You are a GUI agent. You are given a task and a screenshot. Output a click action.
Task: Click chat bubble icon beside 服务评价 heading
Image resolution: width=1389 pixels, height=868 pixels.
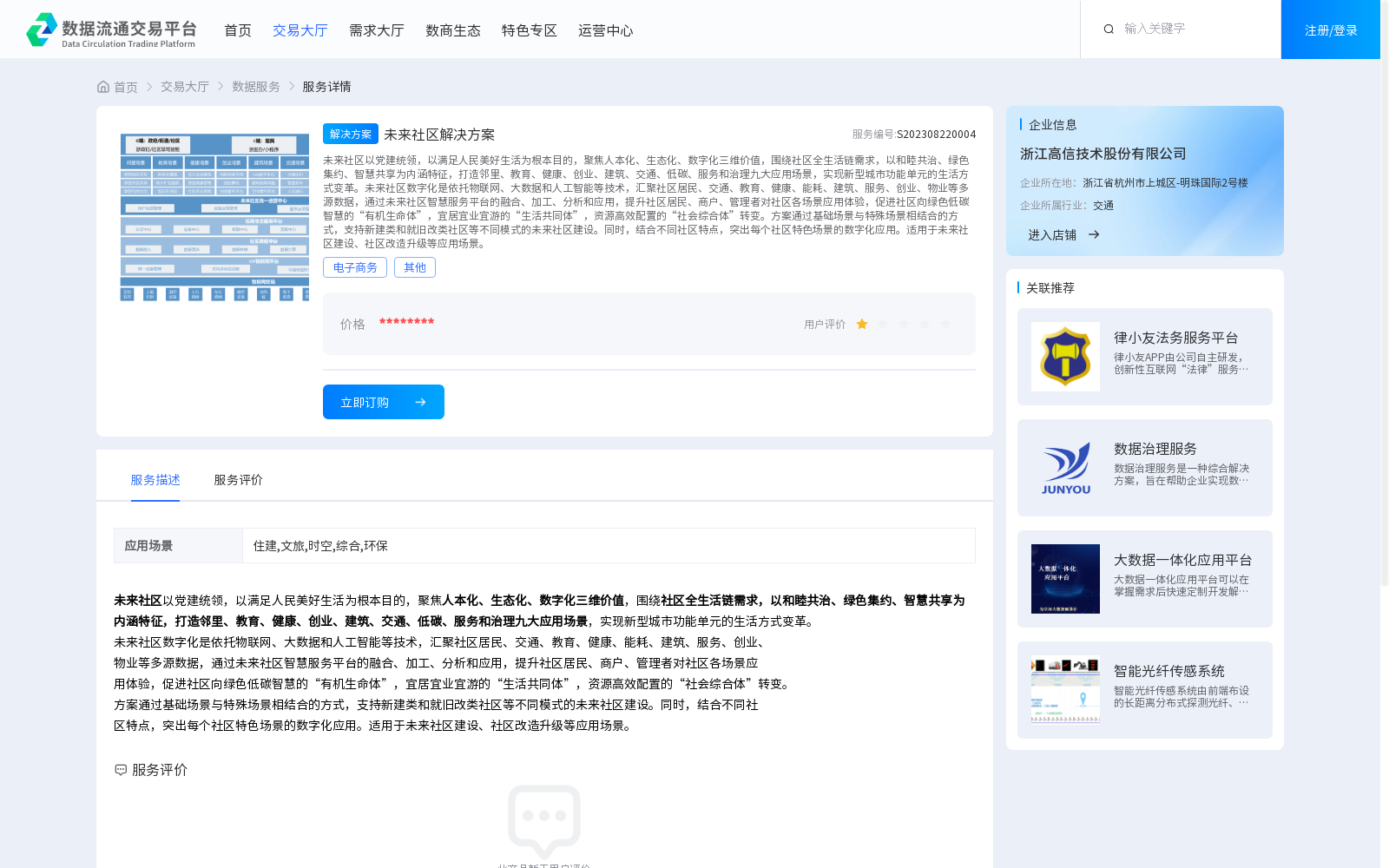pyautogui.click(x=121, y=770)
